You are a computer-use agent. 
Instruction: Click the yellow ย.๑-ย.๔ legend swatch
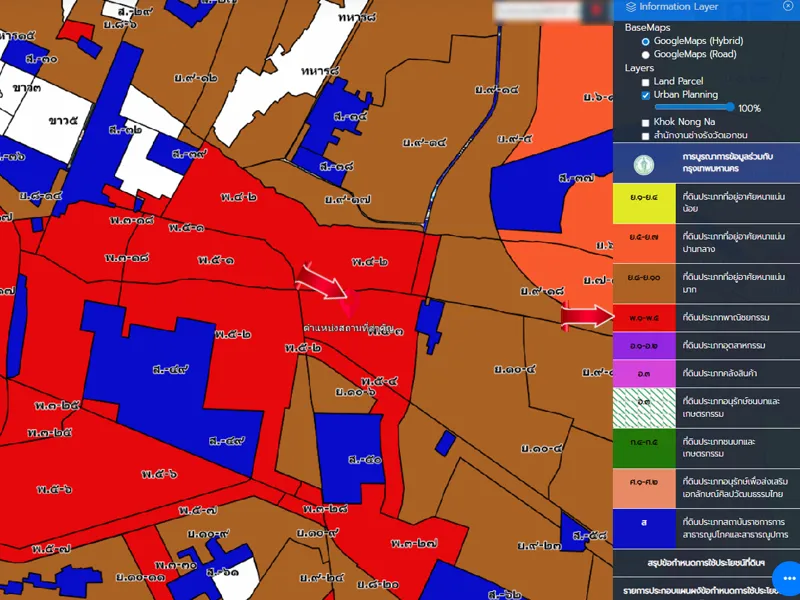(644, 203)
